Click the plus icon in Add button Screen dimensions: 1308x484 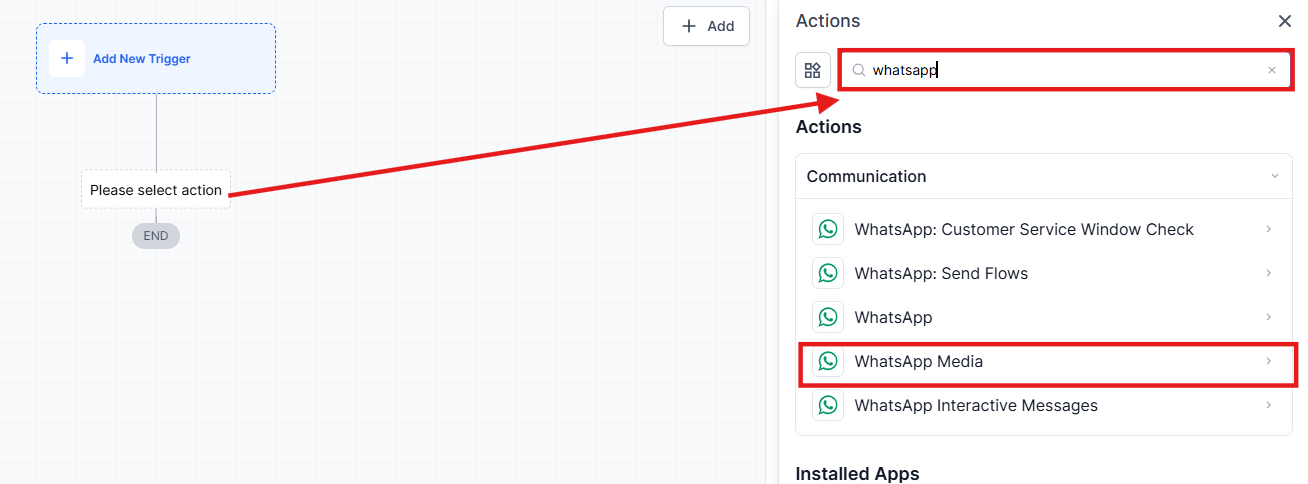[x=689, y=26]
